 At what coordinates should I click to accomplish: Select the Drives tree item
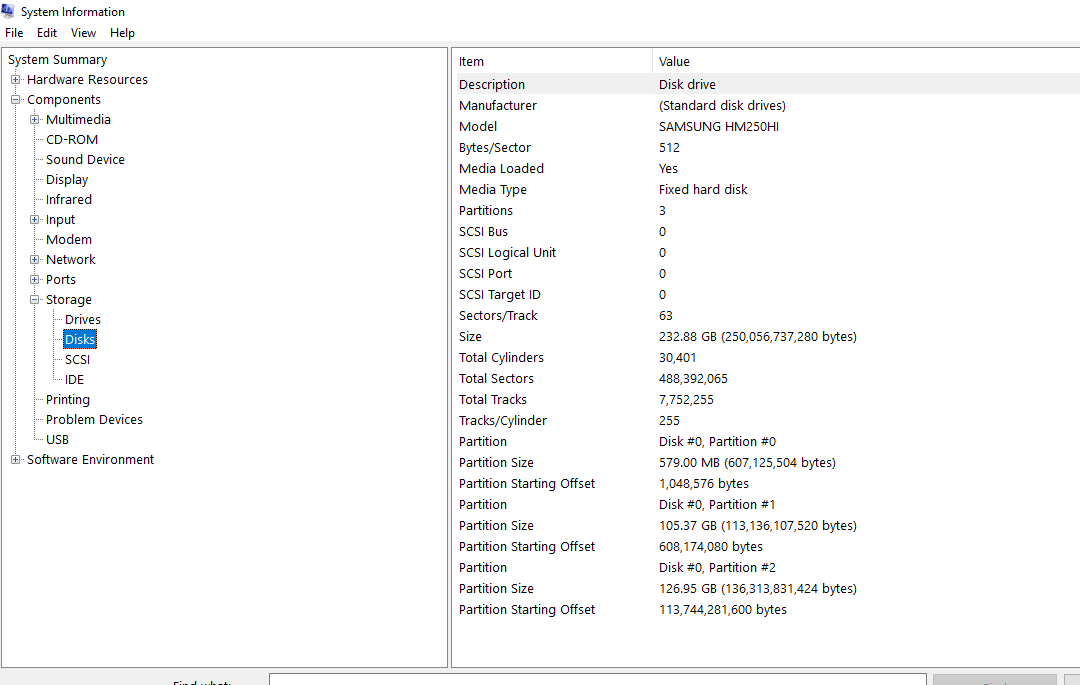[82, 319]
